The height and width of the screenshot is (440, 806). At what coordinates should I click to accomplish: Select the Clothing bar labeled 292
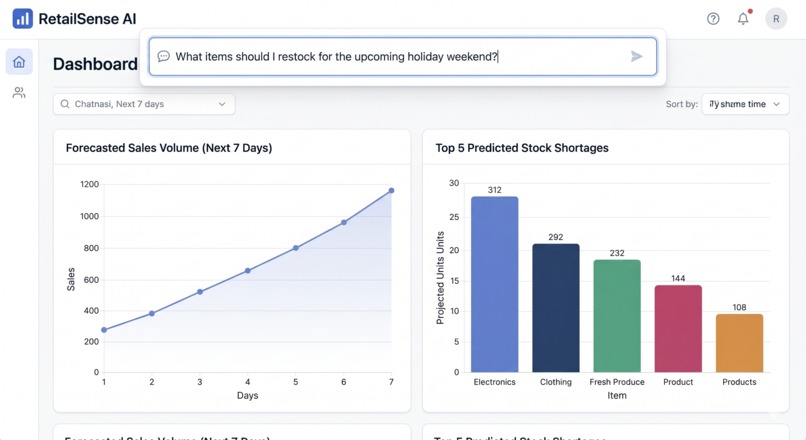pos(556,308)
